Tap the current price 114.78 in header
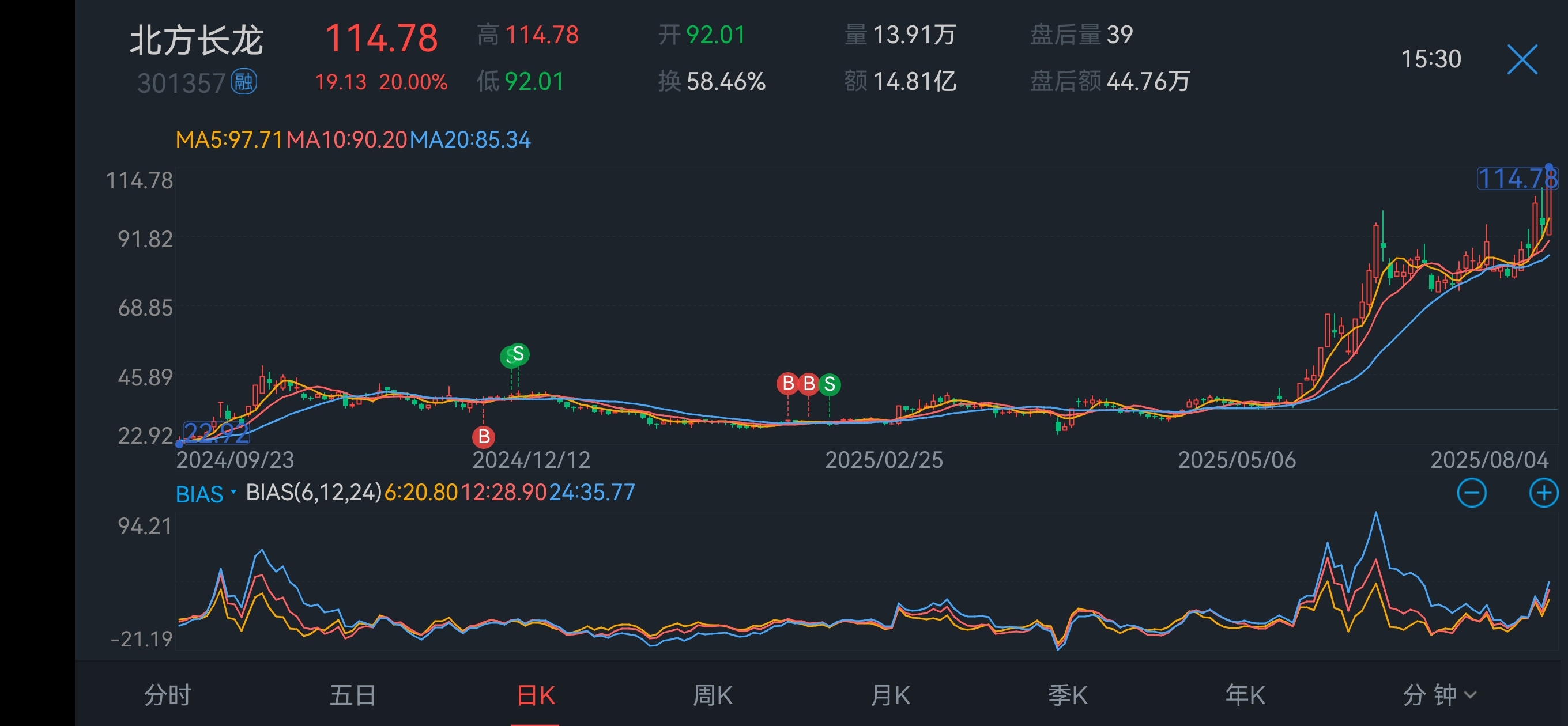 [382, 37]
